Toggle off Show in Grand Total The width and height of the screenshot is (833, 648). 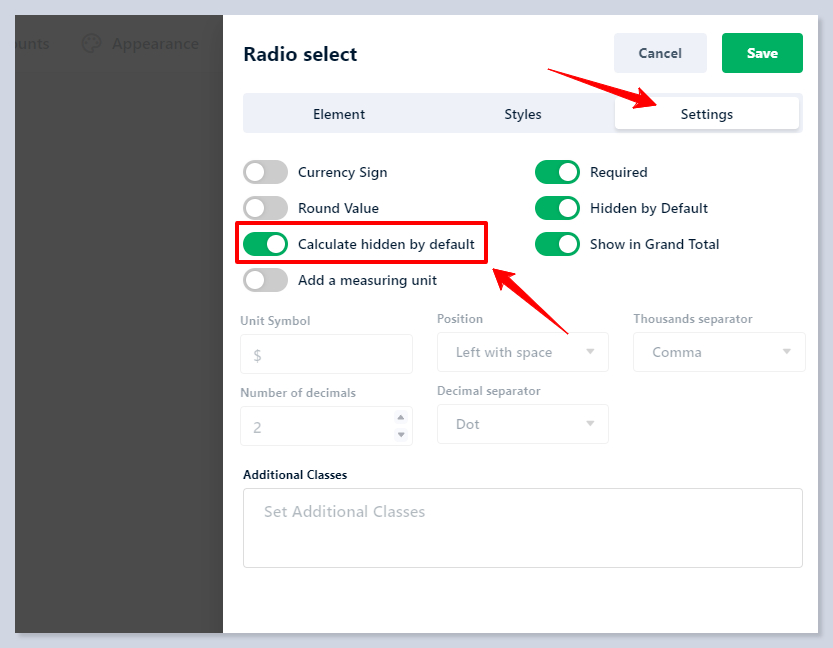point(557,244)
